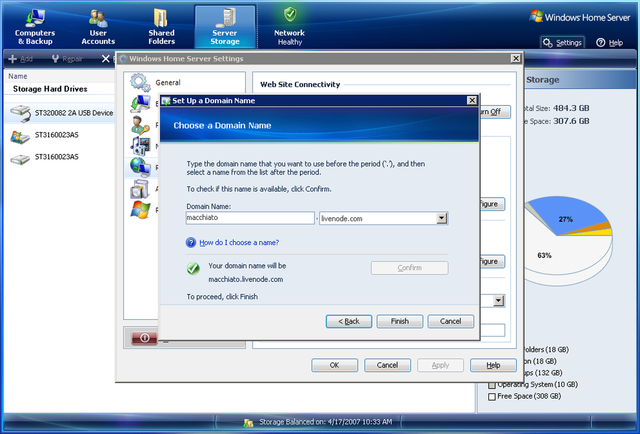Click the disabled Confirm button
The image size is (640, 434).
pos(409,268)
